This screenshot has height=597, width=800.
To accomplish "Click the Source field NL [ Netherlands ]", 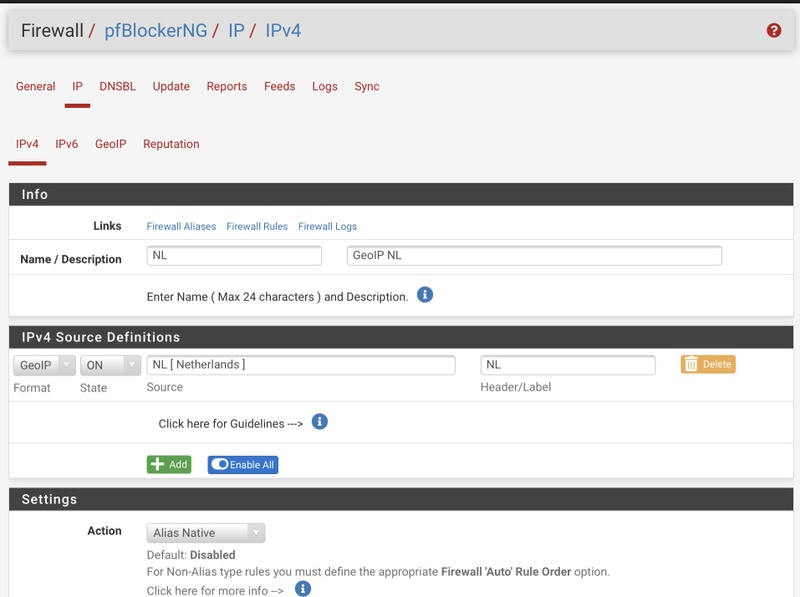I will (x=301, y=365).
